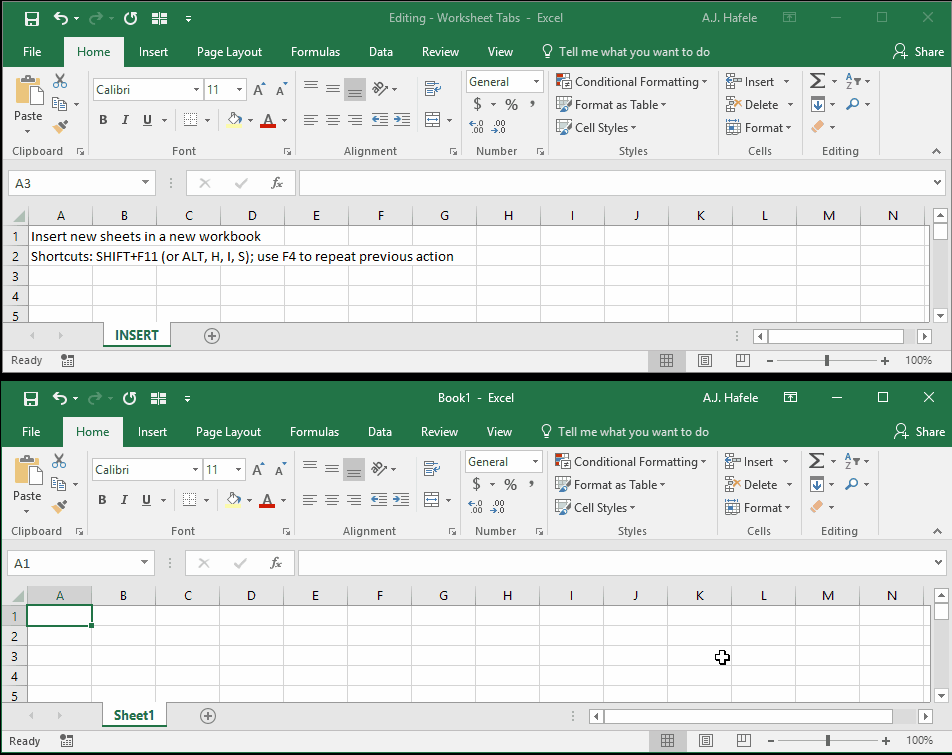Click Decrease Indent icon in Book1 window
Image resolution: width=952 pixels, height=755 pixels.
tap(379, 499)
